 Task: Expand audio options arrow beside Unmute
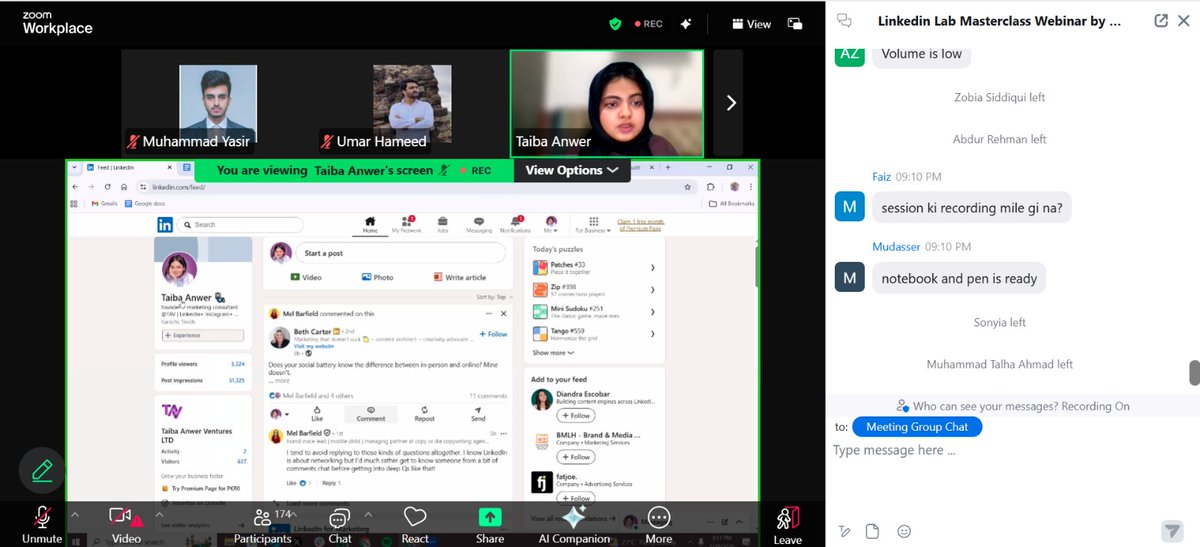(74, 515)
